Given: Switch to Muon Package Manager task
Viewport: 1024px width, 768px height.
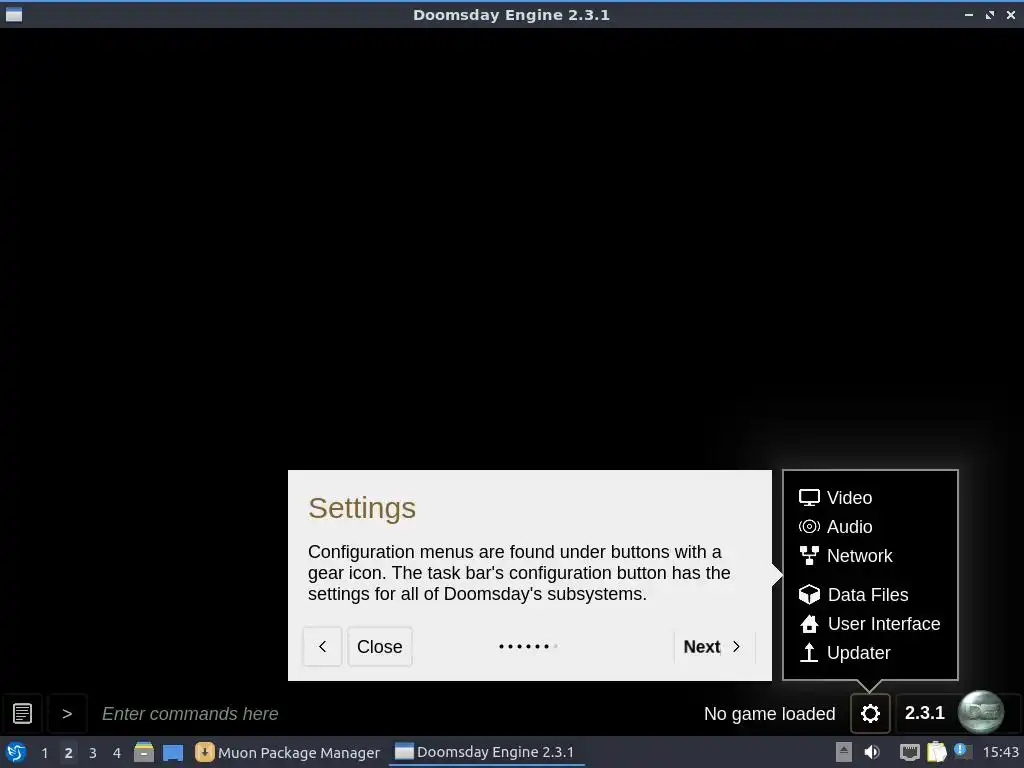Looking at the screenshot, I should click(287, 752).
